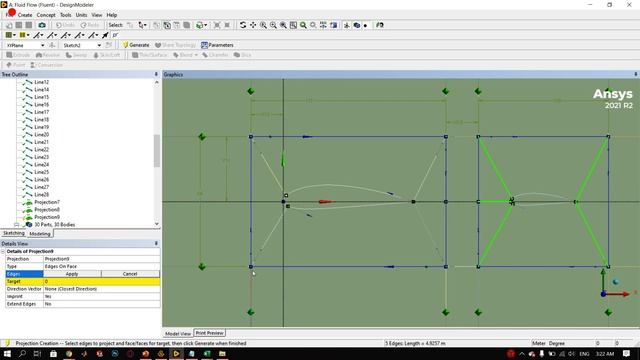Click the Target field value
This screenshot has width=640, height=360.
click(101, 281)
